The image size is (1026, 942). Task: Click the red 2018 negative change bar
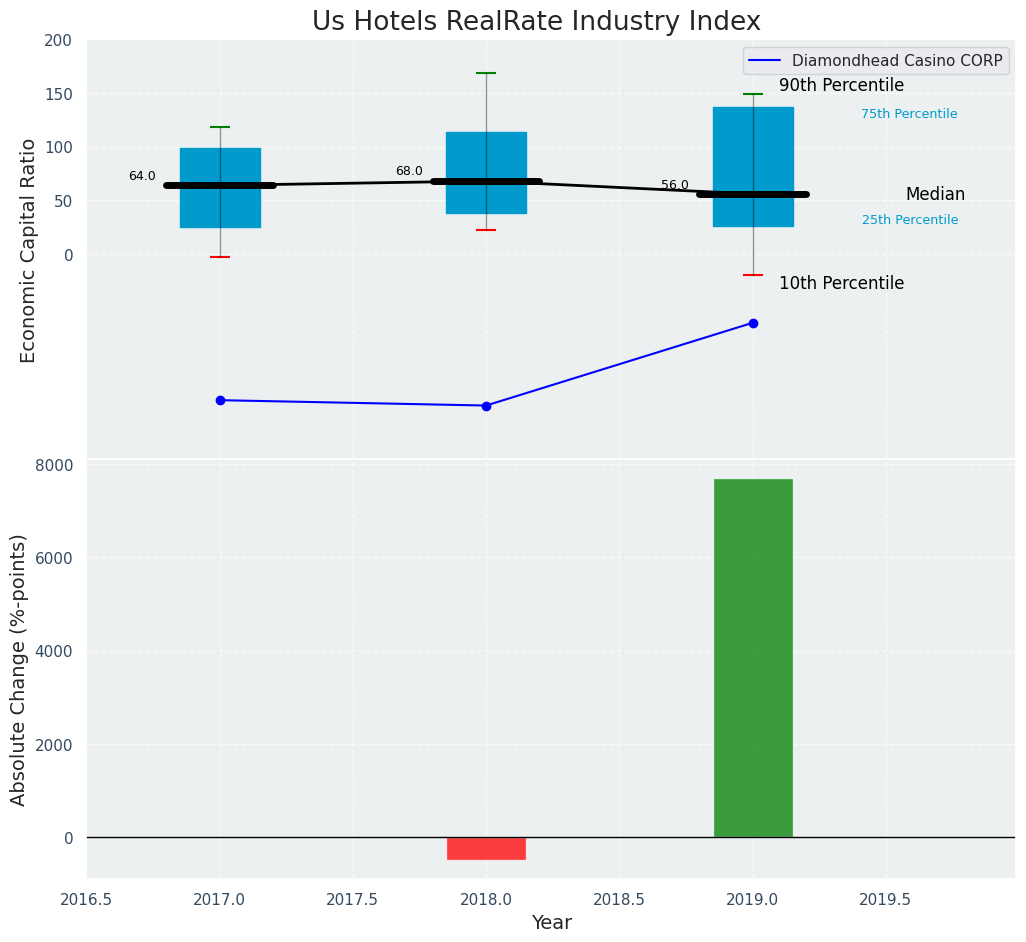pyautogui.click(x=486, y=848)
